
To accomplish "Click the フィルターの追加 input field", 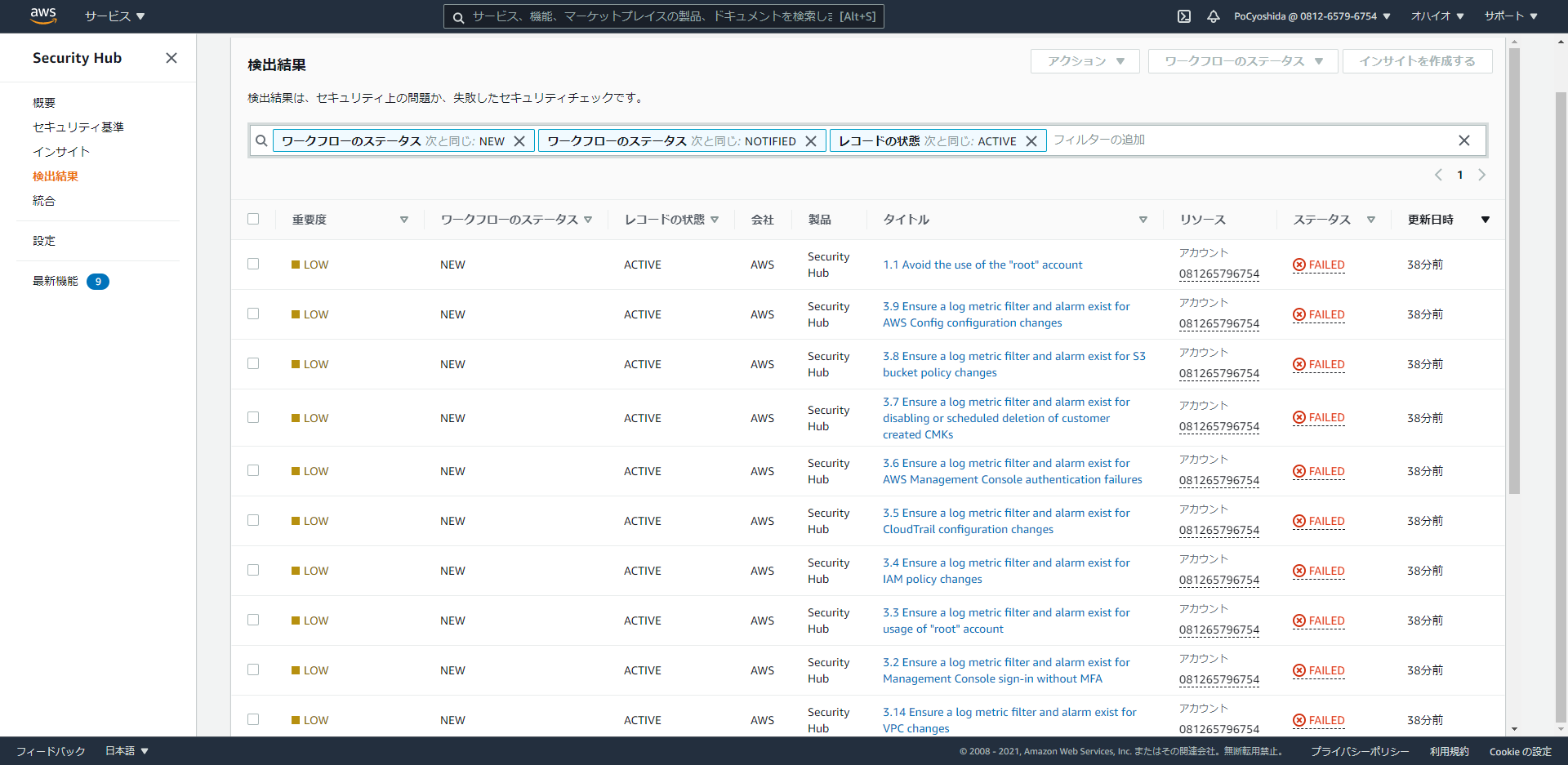I will (x=1249, y=140).
